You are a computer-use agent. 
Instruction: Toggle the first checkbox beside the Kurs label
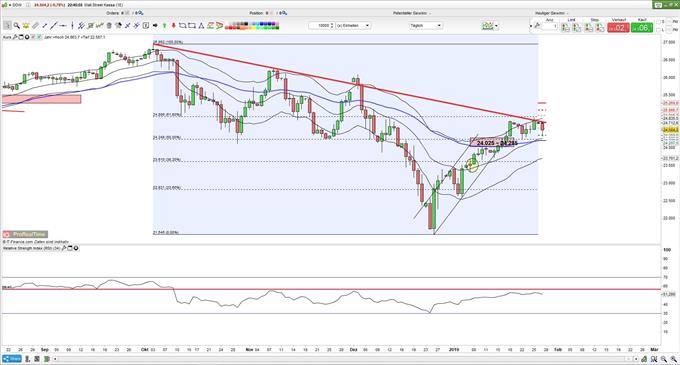point(33,37)
